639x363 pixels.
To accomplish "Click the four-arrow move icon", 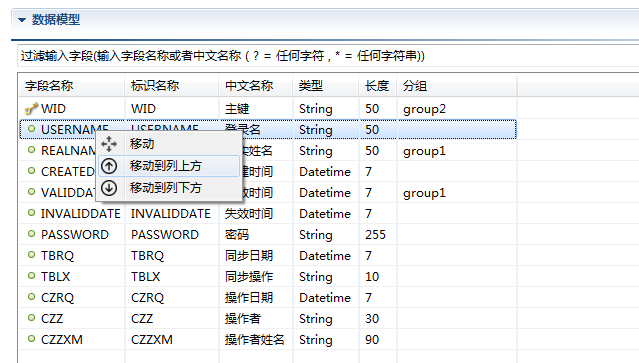I will click(109, 144).
